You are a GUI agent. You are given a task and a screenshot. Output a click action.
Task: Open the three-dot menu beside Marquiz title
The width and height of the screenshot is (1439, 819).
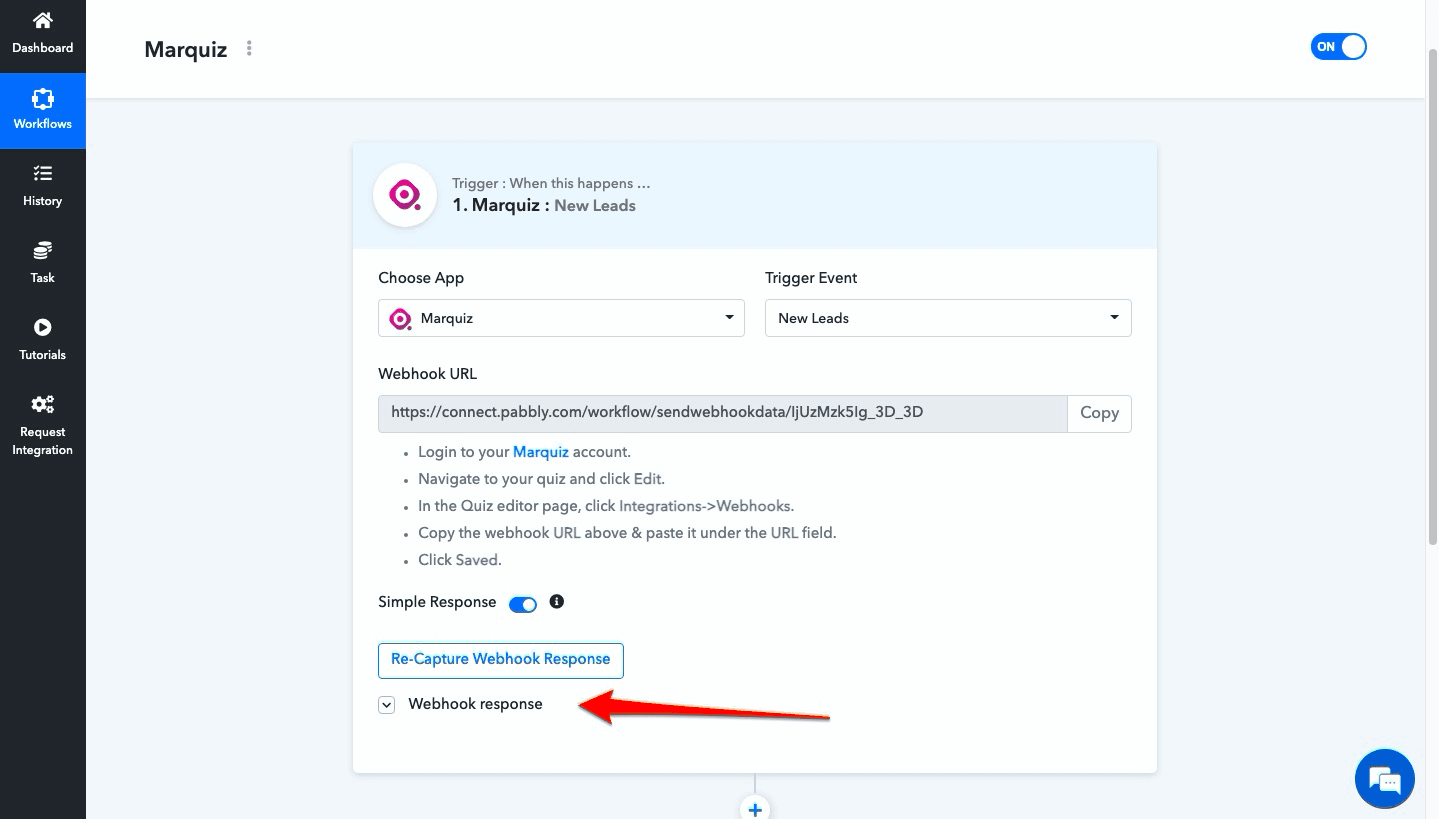pos(249,48)
